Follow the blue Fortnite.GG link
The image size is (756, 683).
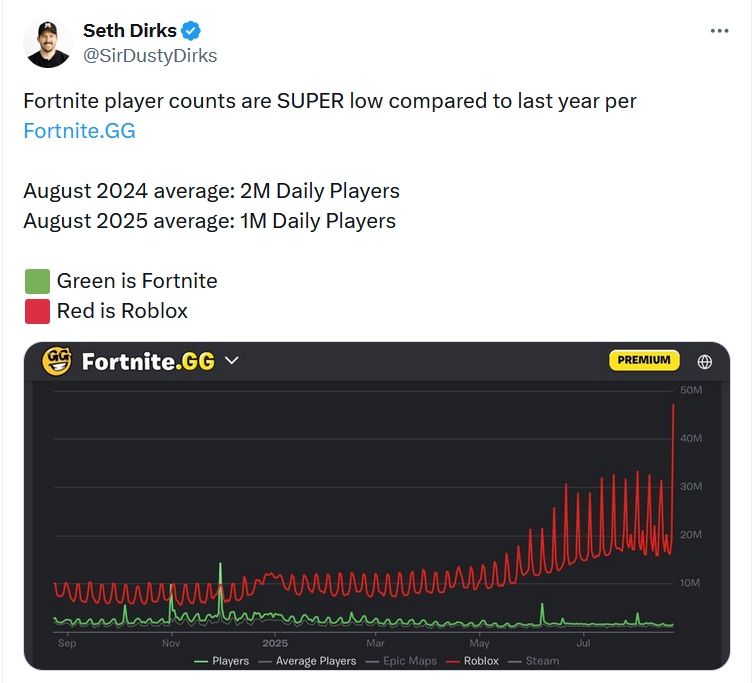click(x=80, y=131)
